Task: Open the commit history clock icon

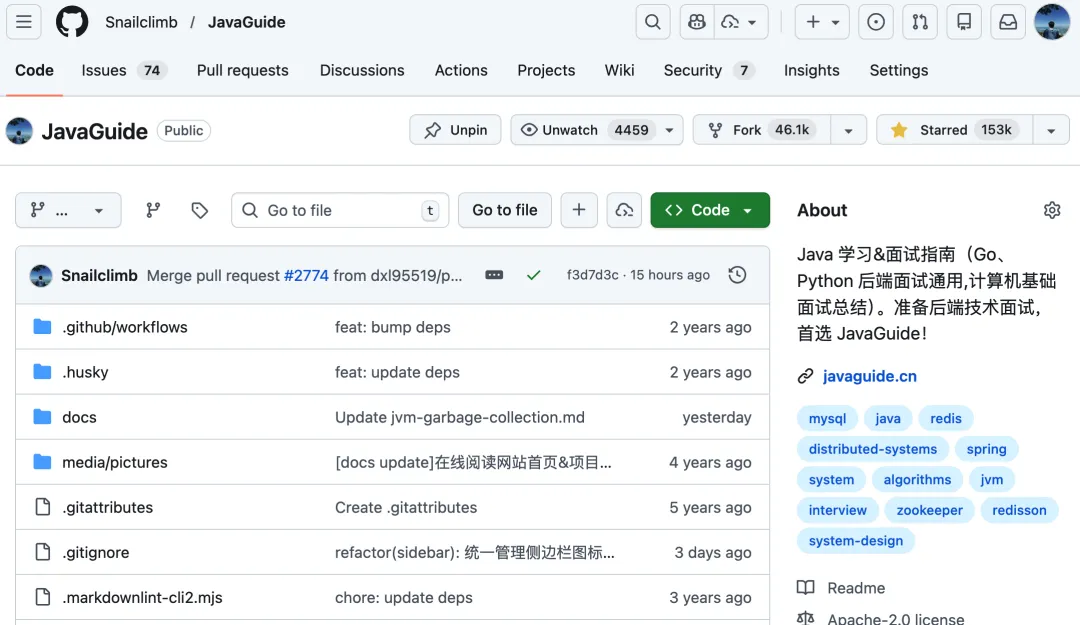Action: [x=737, y=275]
